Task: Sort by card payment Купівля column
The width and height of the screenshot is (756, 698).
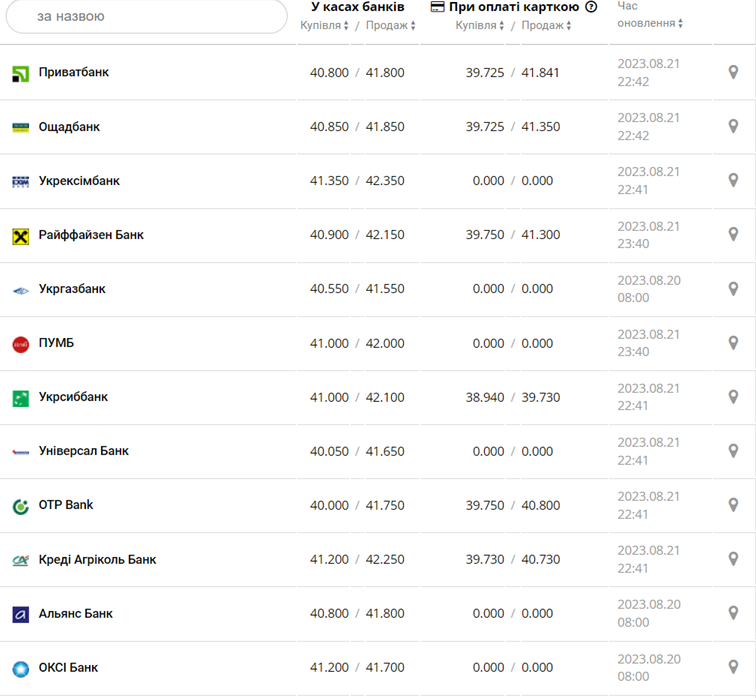Action: tap(481, 26)
